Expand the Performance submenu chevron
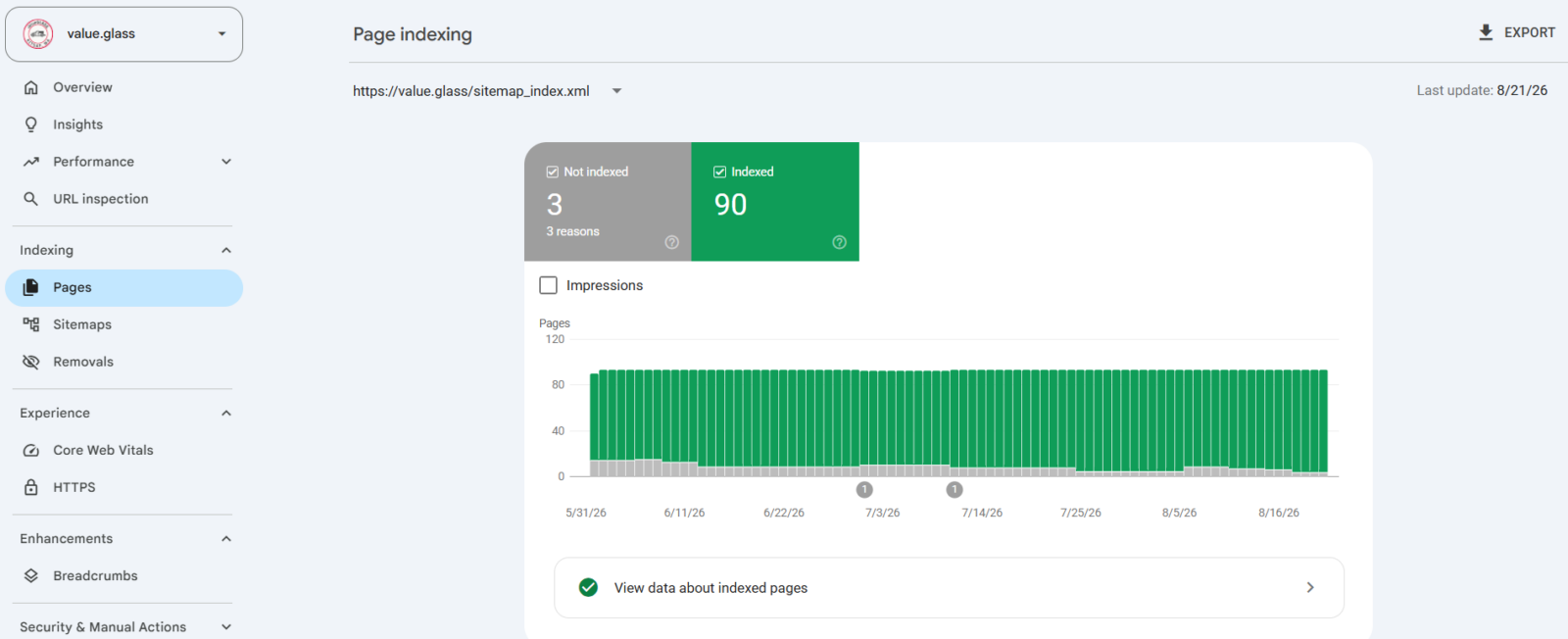Viewport: 1568px width, 639px height. (x=226, y=162)
